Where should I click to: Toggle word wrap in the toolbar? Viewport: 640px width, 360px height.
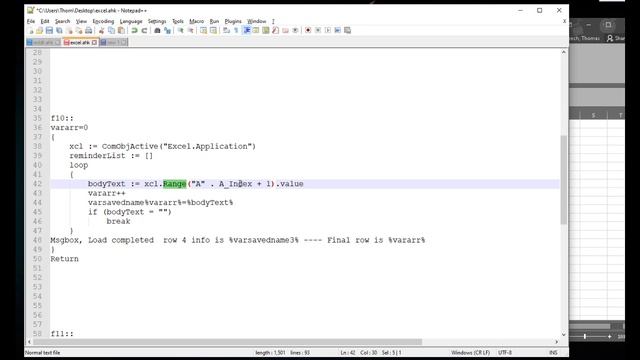click(x=226, y=31)
